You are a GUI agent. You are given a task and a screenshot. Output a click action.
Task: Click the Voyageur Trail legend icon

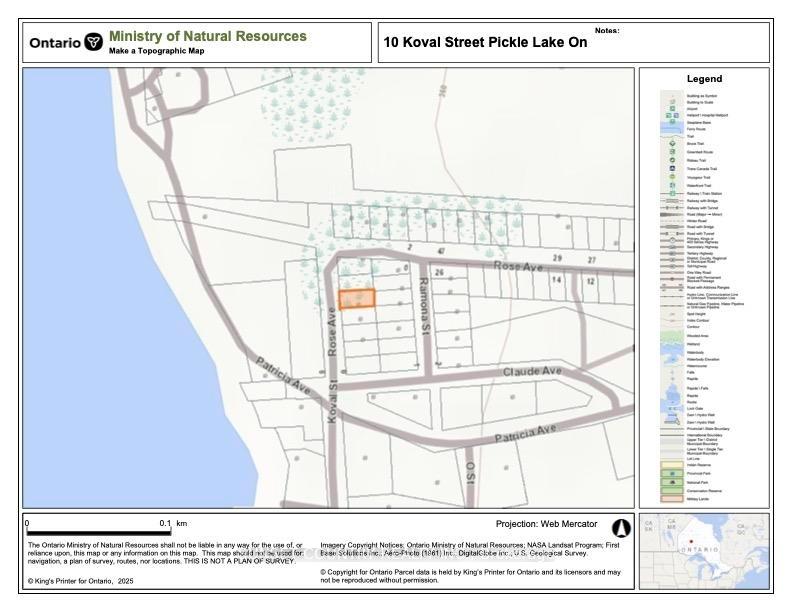coord(672,177)
